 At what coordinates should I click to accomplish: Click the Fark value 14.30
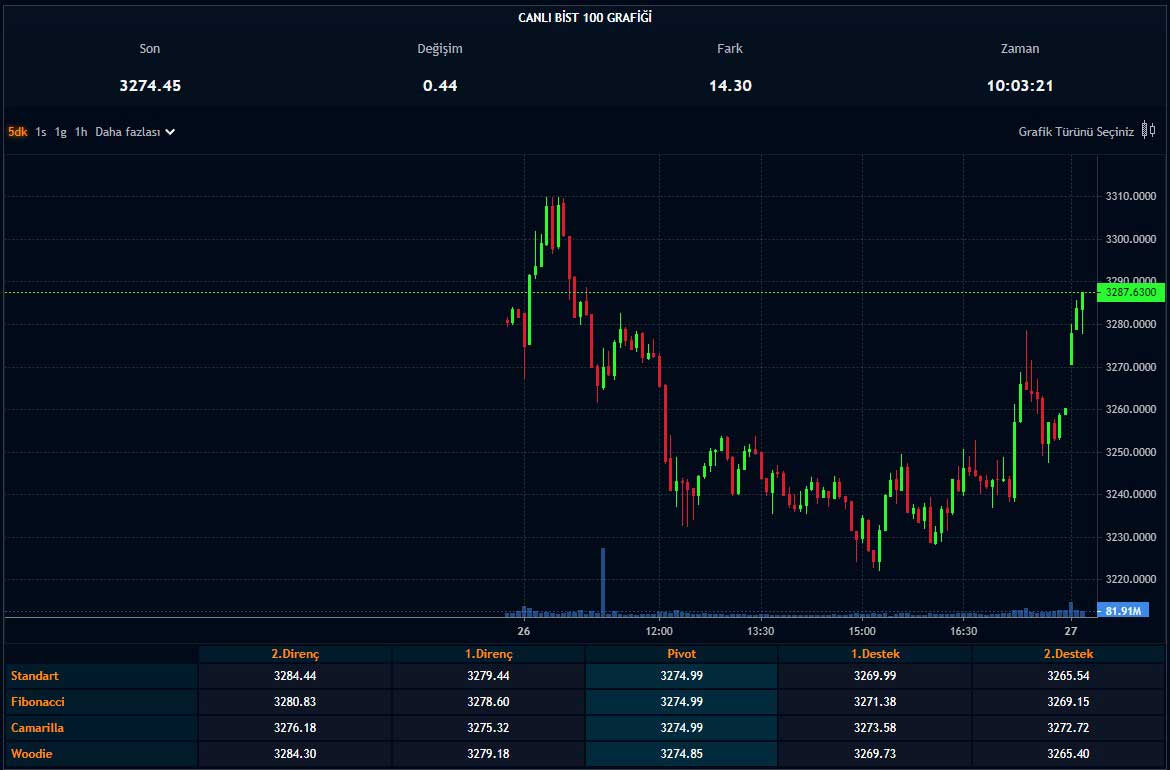tap(730, 86)
